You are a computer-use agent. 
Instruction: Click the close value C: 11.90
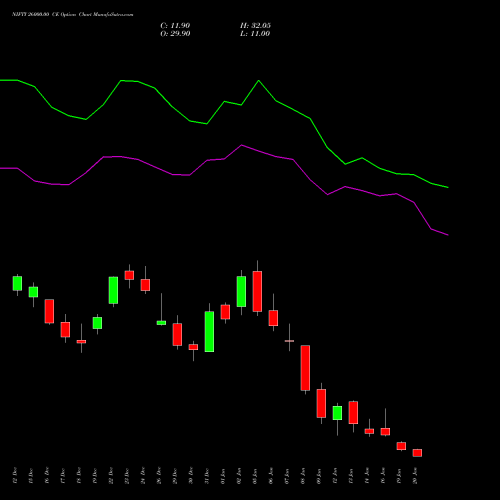175,26
